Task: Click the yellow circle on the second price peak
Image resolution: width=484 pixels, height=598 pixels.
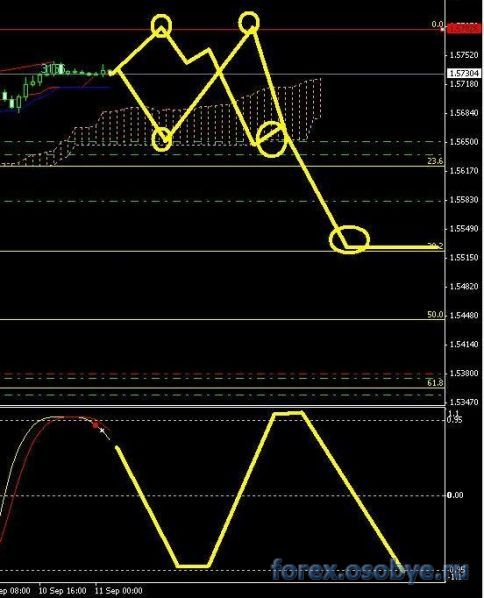Action: pyautogui.click(x=249, y=22)
